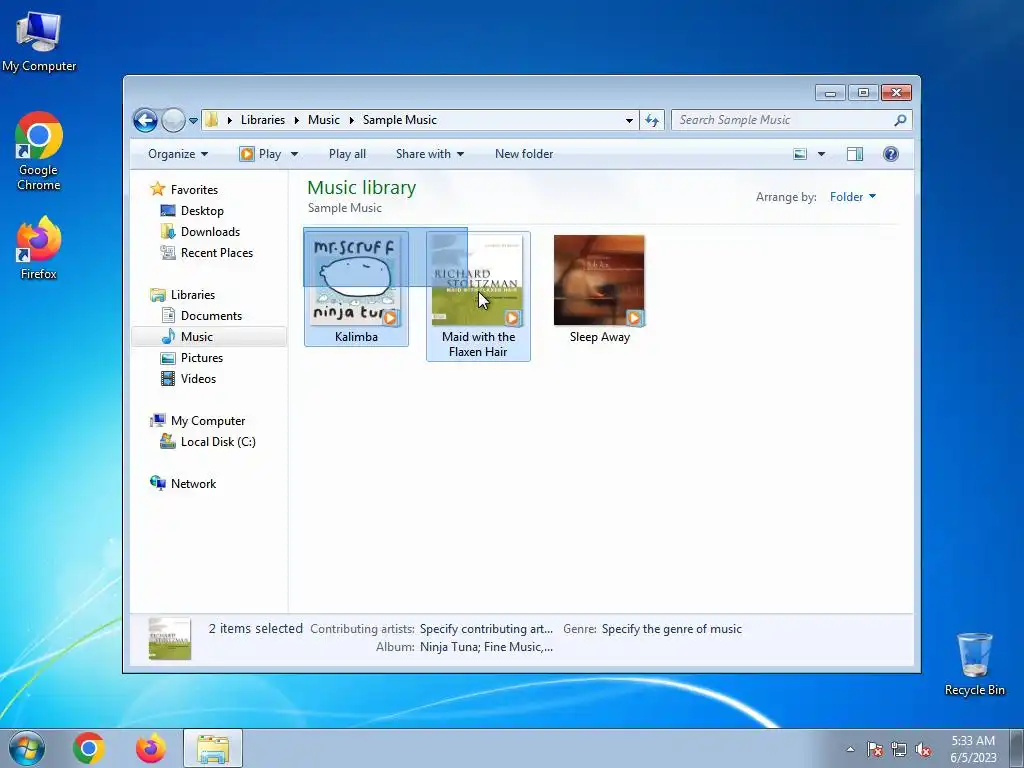
Task: Select My Computer desktop icon
Action: tap(39, 41)
